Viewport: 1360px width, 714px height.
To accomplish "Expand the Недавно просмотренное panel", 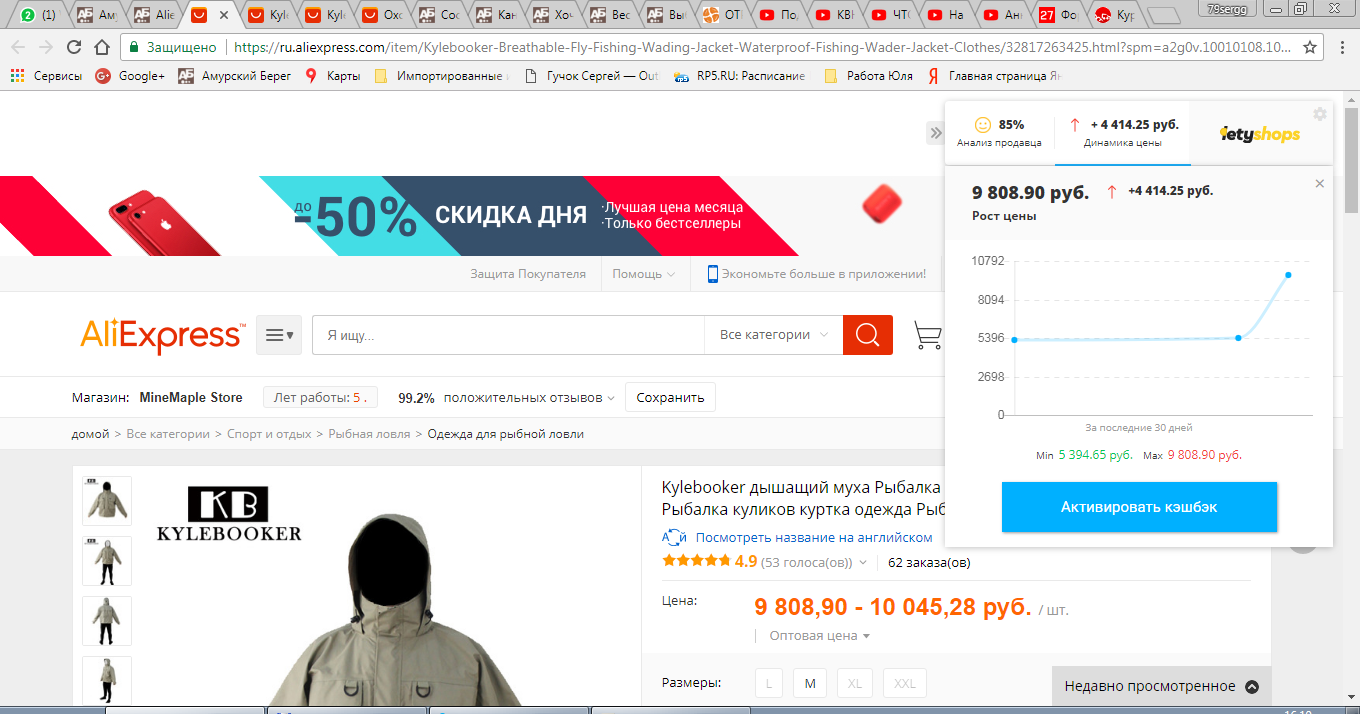I will click(x=1161, y=686).
